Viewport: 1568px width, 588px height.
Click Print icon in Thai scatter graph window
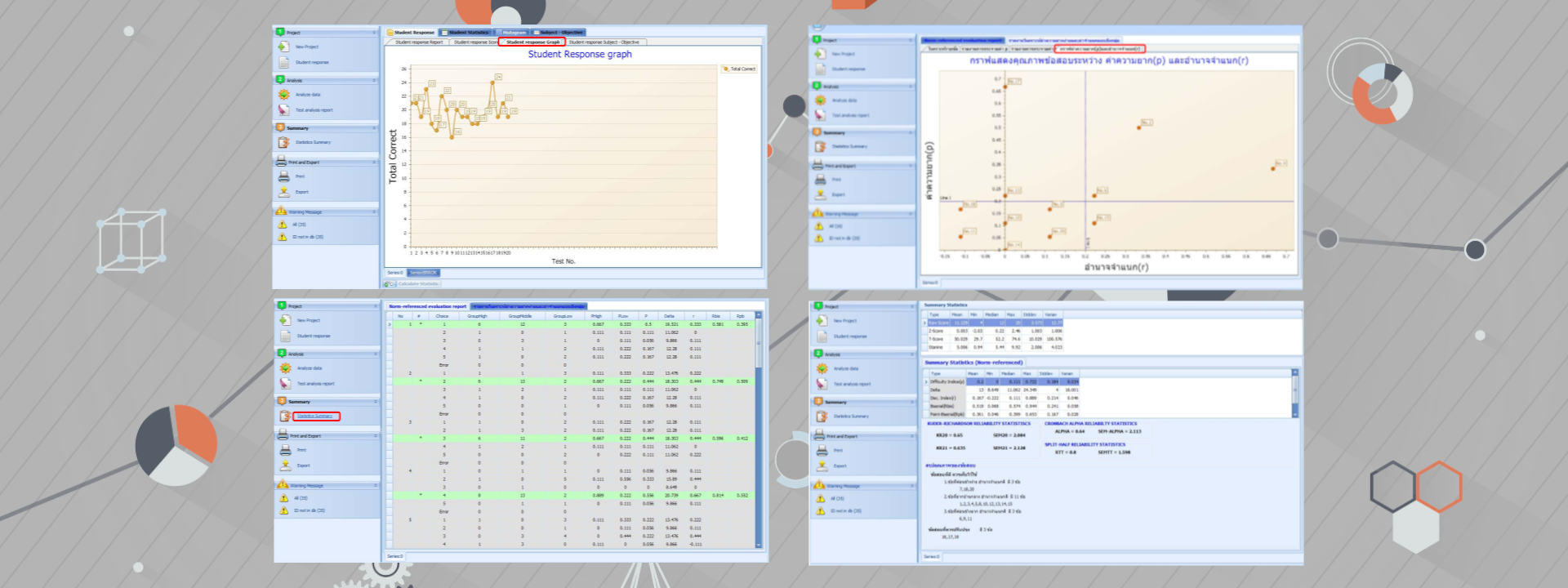pyautogui.click(x=820, y=180)
